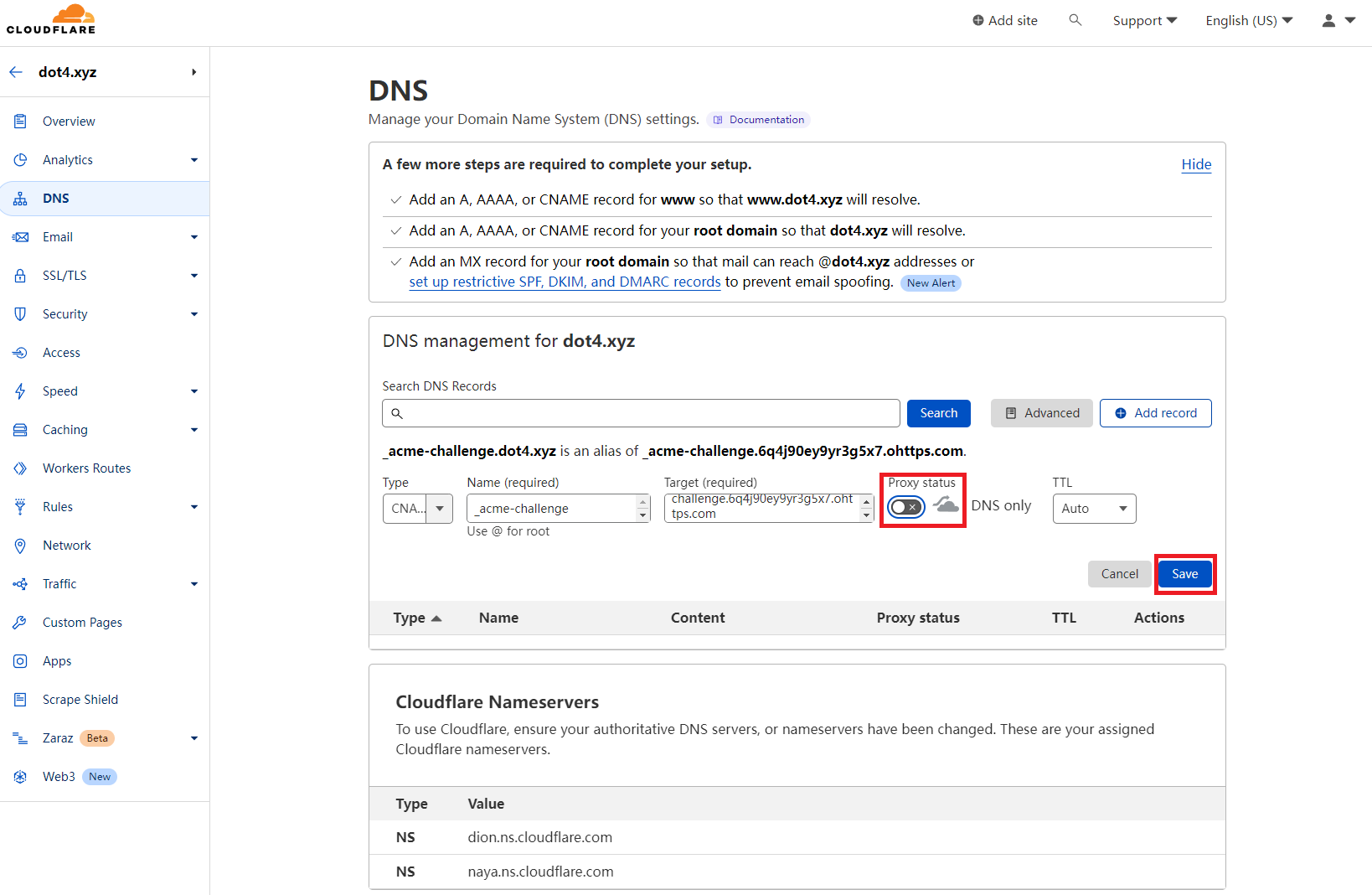Expand the Analytics submenu arrow
Viewport: 1372px width, 895px height.
coord(194,160)
